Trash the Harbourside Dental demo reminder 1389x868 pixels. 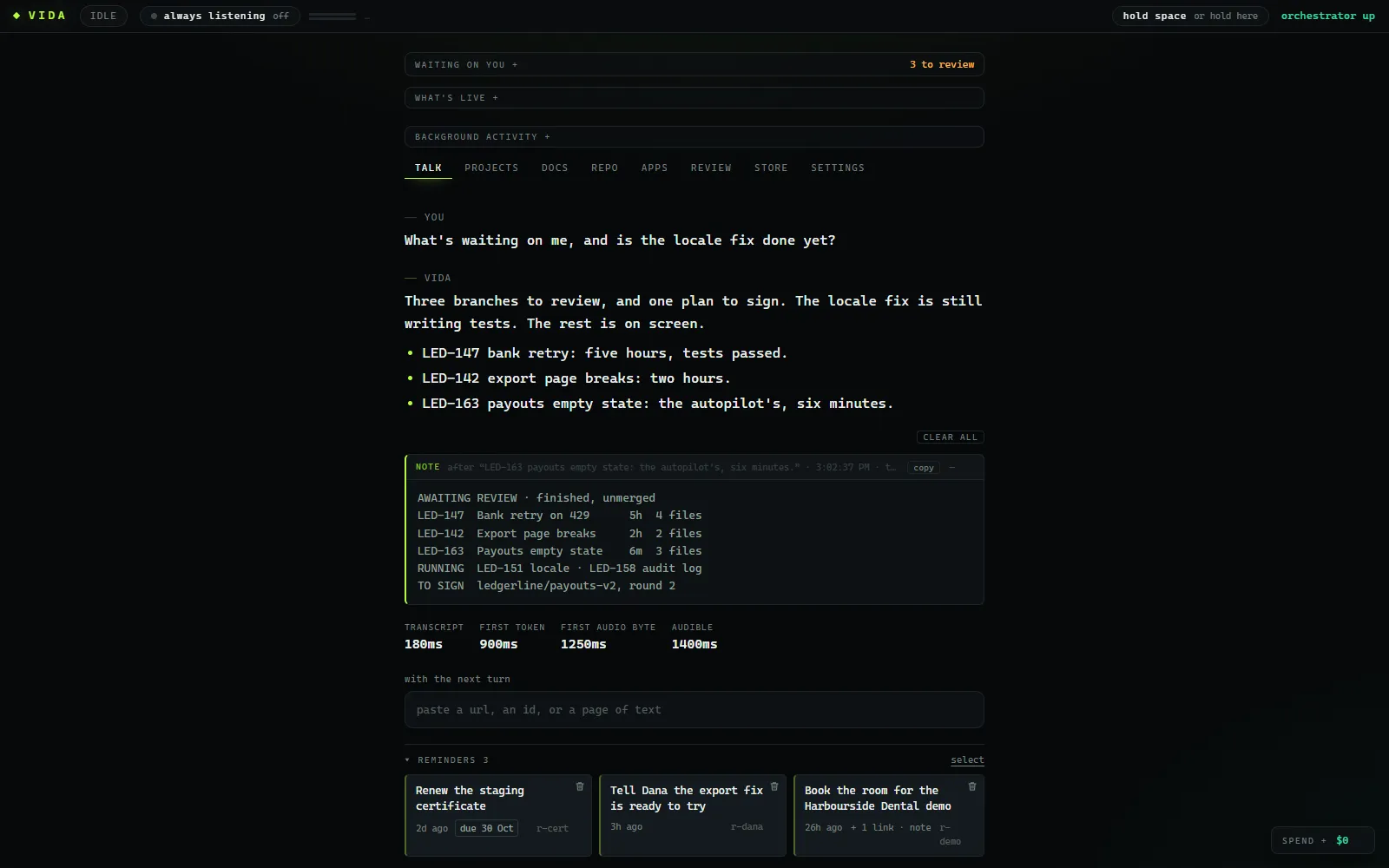click(x=972, y=786)
